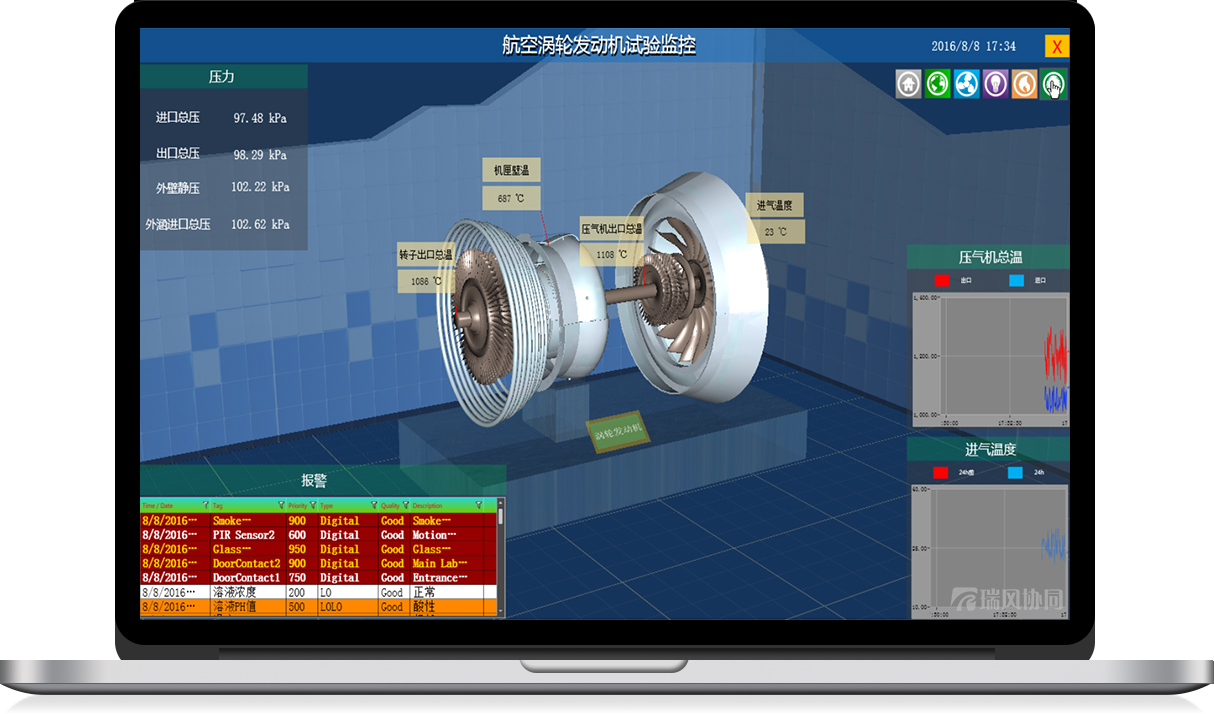
Task: Click the orange flame icon
Action: pos(1024,84)
